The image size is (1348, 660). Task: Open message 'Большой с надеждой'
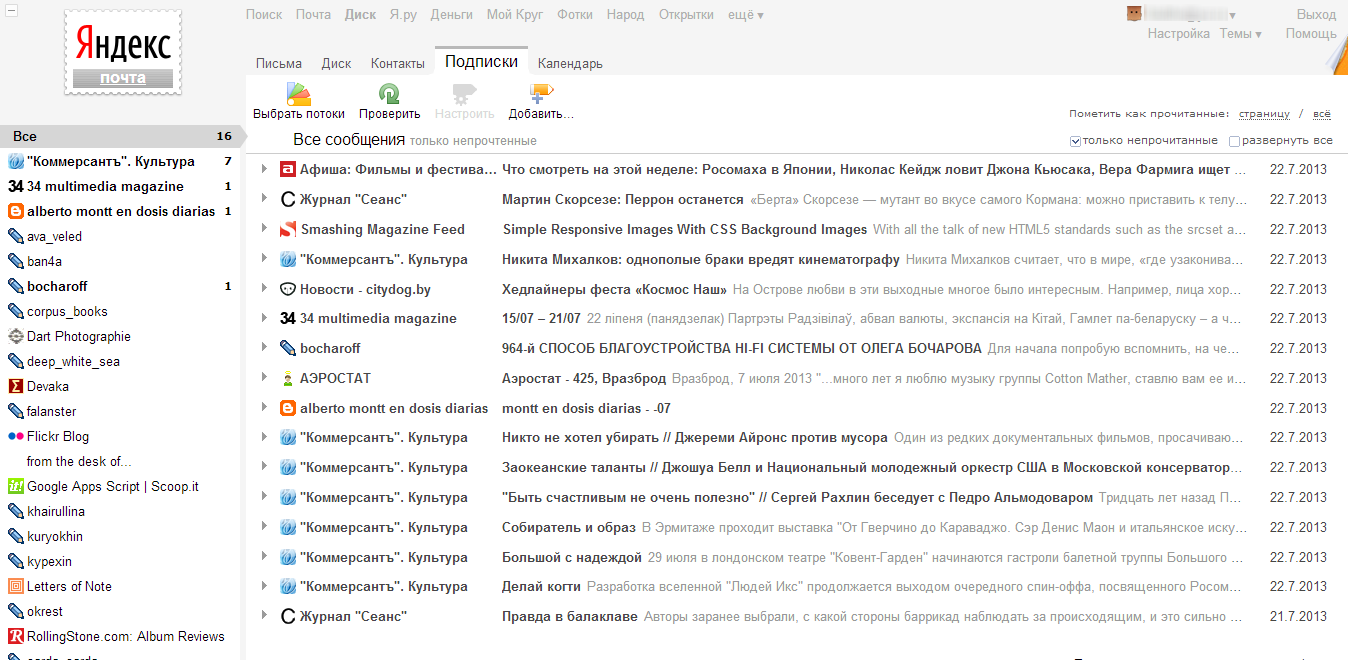[572, 557]
